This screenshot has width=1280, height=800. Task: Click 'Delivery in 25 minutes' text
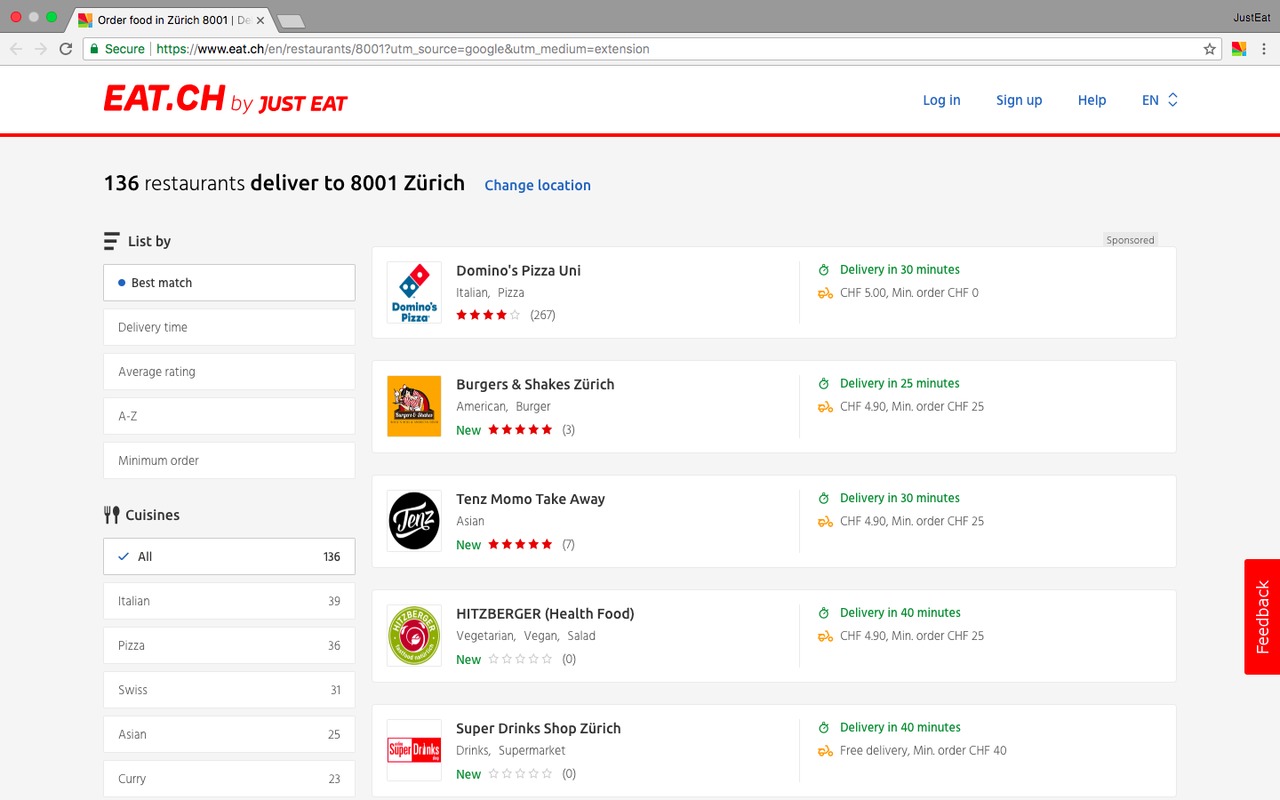coord(900,384)
